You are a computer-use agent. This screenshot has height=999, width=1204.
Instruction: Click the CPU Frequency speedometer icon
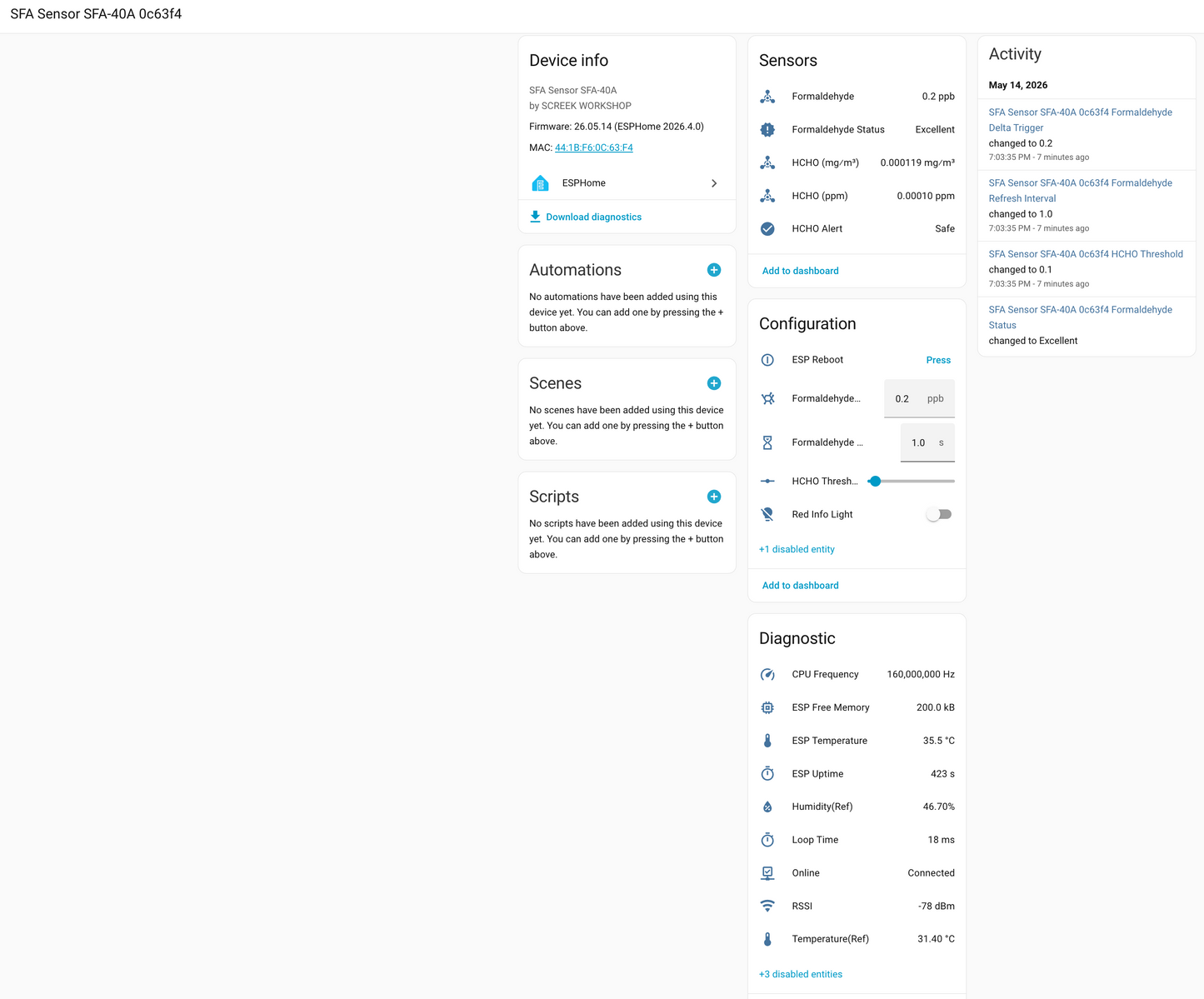767,675
